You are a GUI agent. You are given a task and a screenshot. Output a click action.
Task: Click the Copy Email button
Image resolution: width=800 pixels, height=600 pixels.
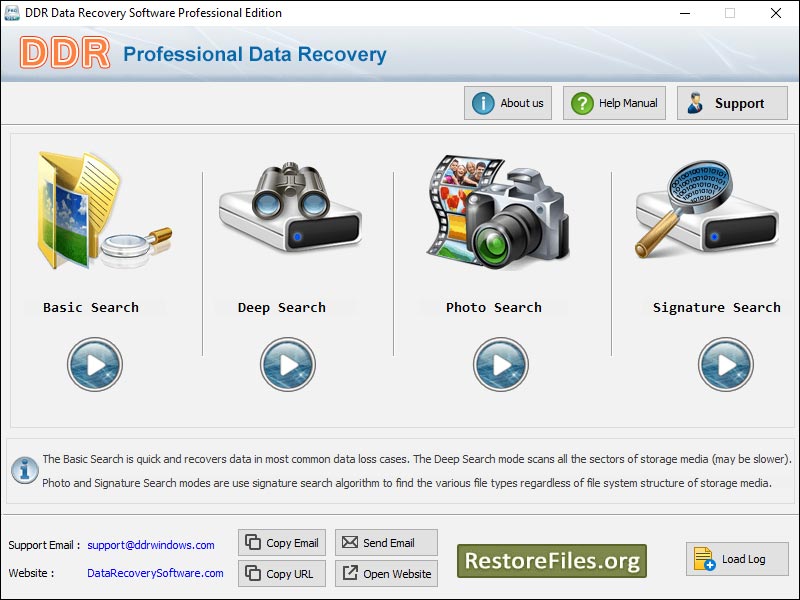(281, 543)
